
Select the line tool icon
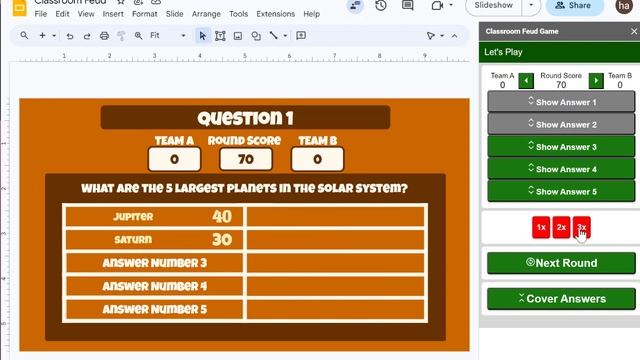pos(273,36)
